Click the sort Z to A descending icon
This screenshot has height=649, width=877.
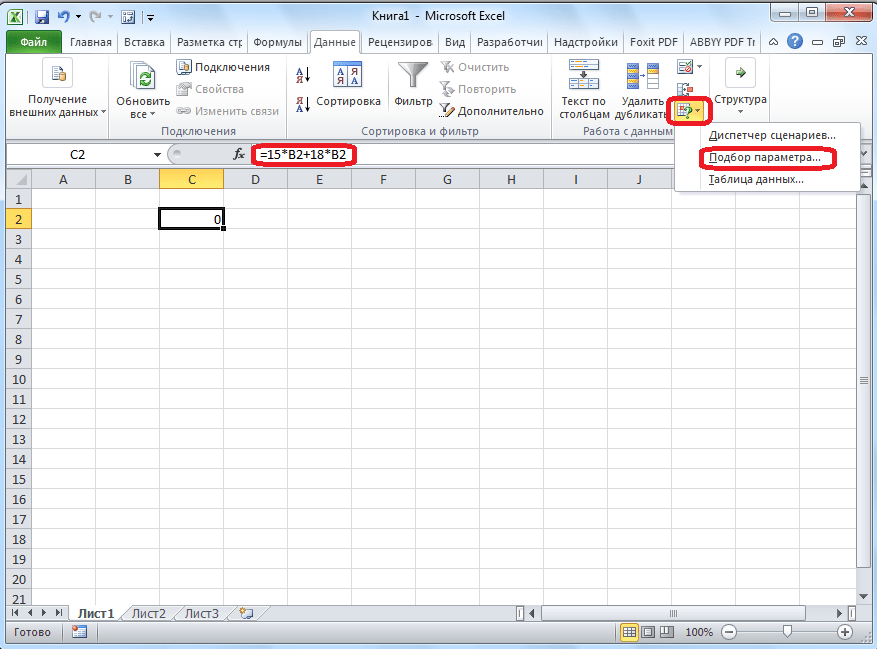tap(303, 104)
